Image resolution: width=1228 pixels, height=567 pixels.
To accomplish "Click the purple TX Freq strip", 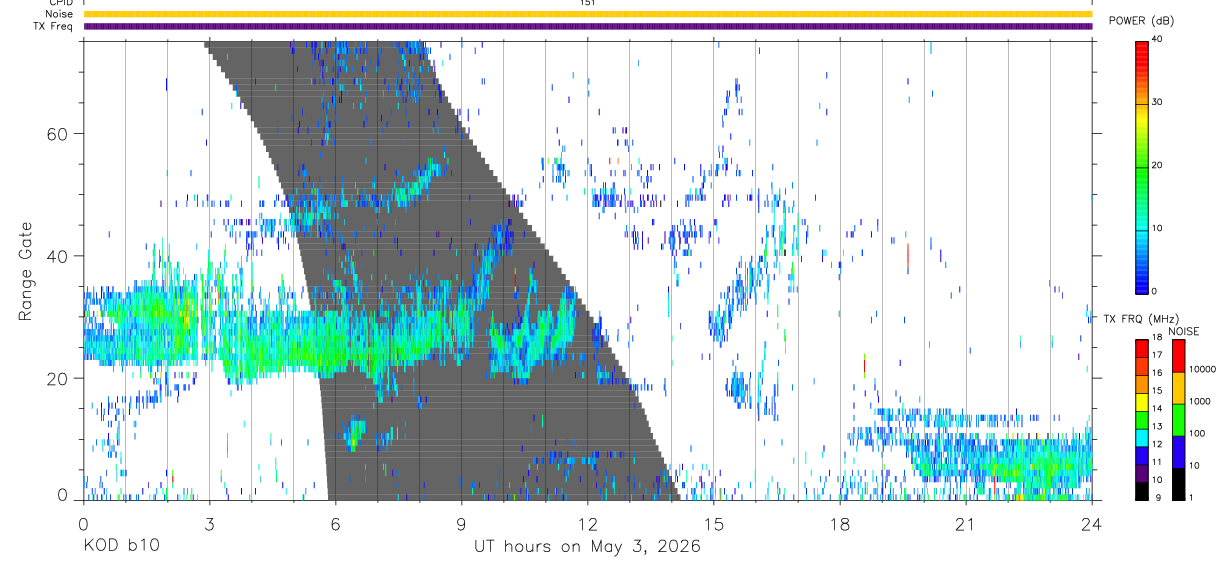I will tap(587, 27).
